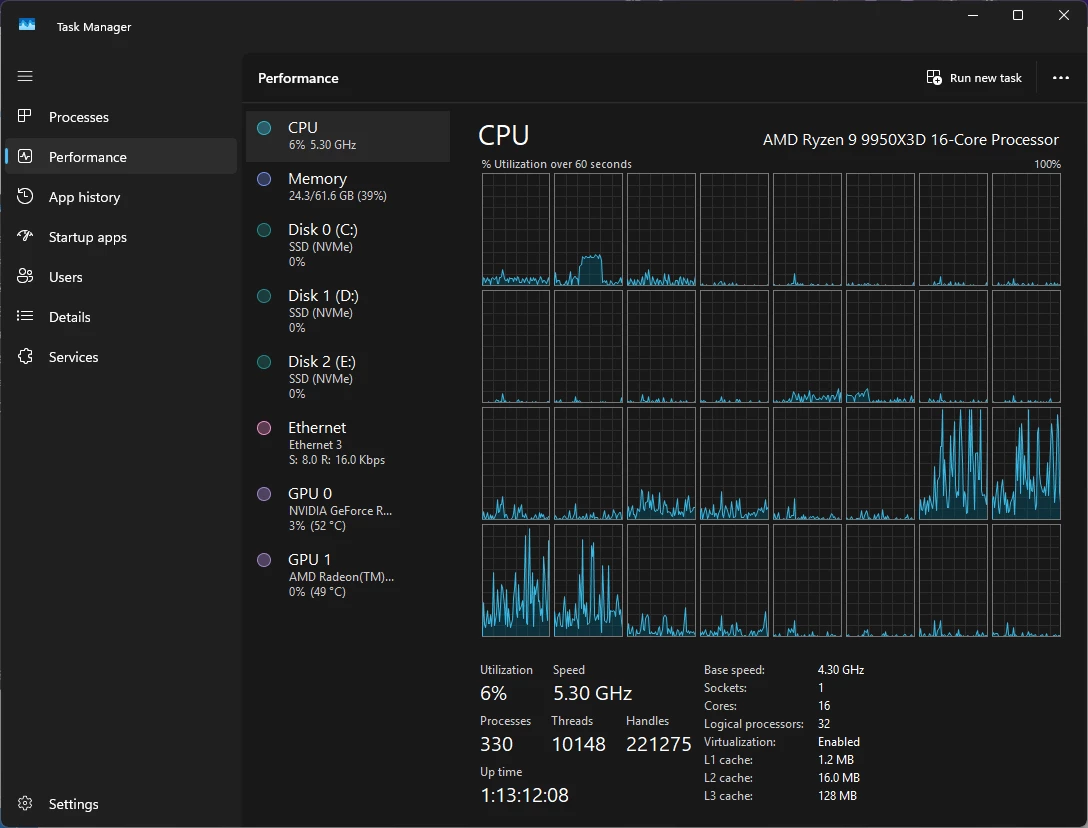
Task: Open the Settings gear icon
Action: click(26, 804)
